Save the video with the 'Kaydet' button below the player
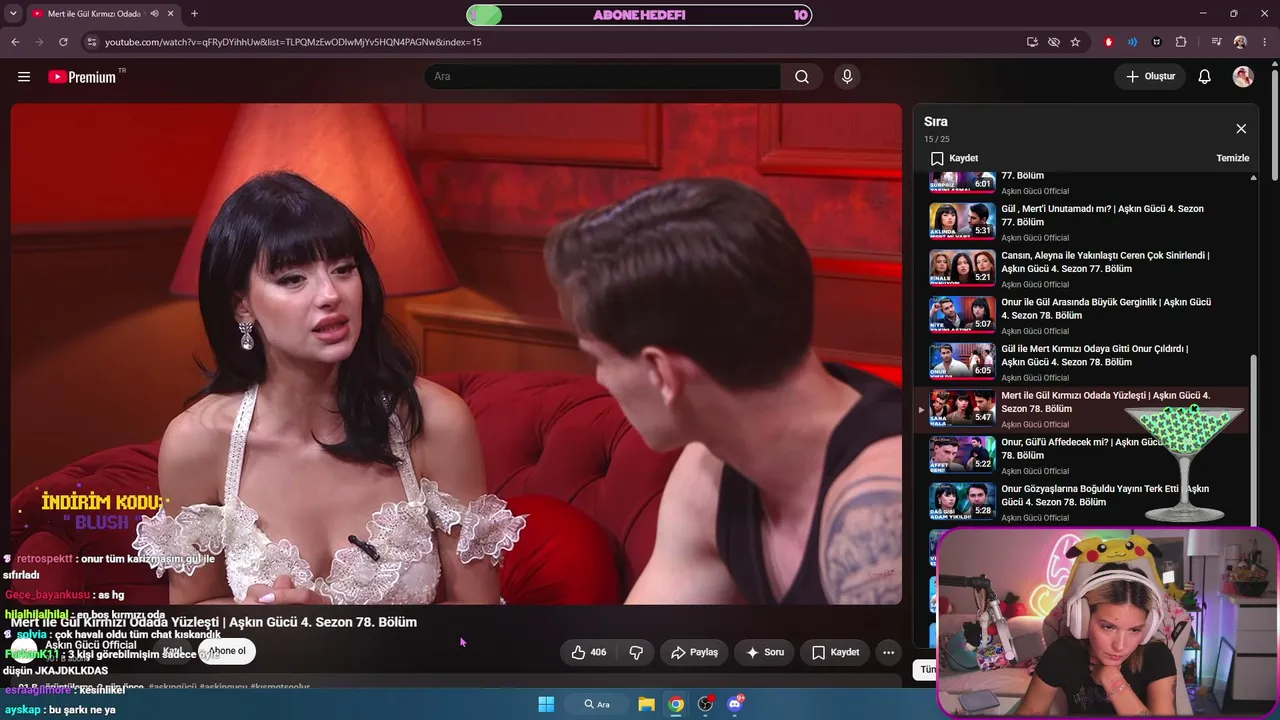 (x=836, y=652)
